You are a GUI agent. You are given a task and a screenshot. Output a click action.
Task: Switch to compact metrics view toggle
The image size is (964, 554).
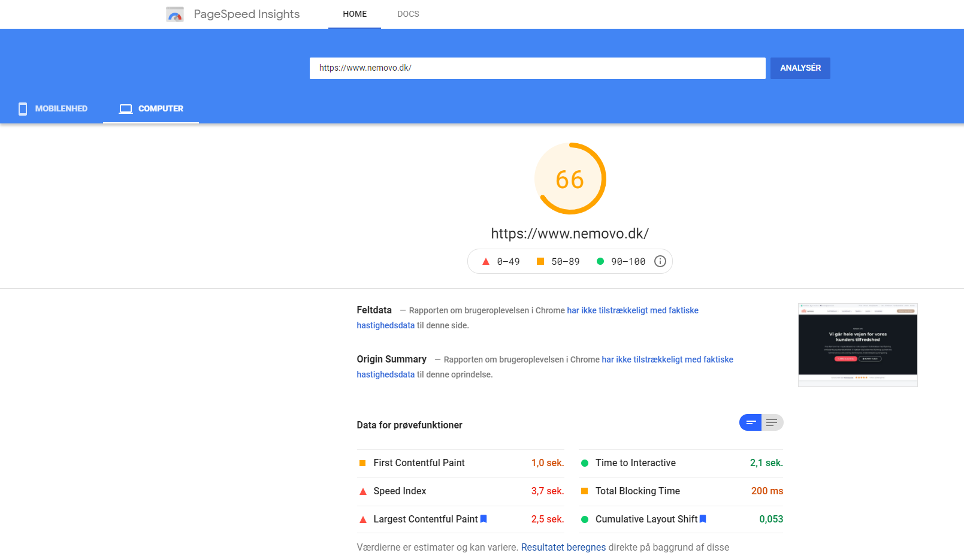click(x=750, y=422)
